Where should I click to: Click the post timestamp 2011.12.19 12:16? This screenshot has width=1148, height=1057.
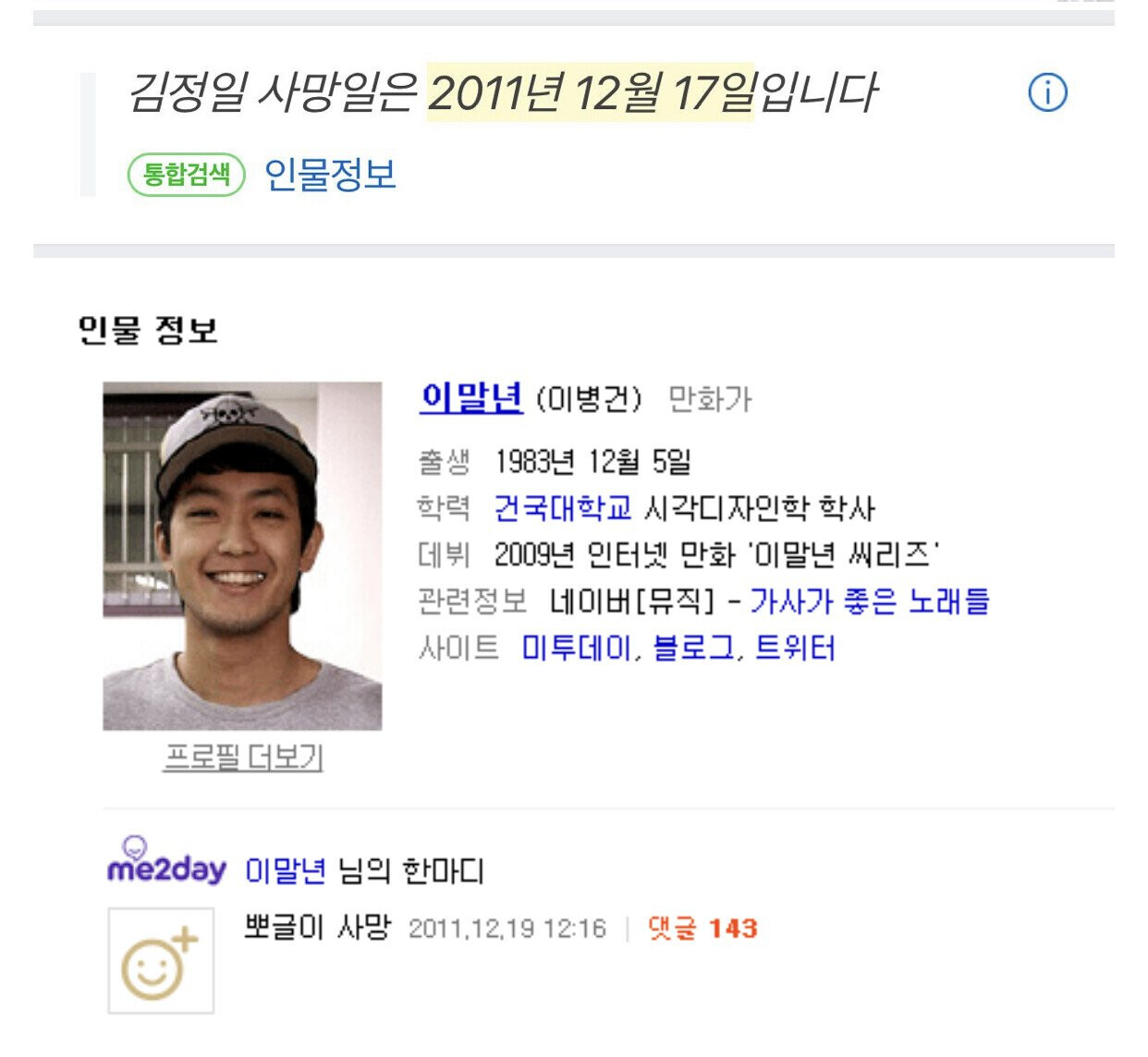(x=507, y=929)
